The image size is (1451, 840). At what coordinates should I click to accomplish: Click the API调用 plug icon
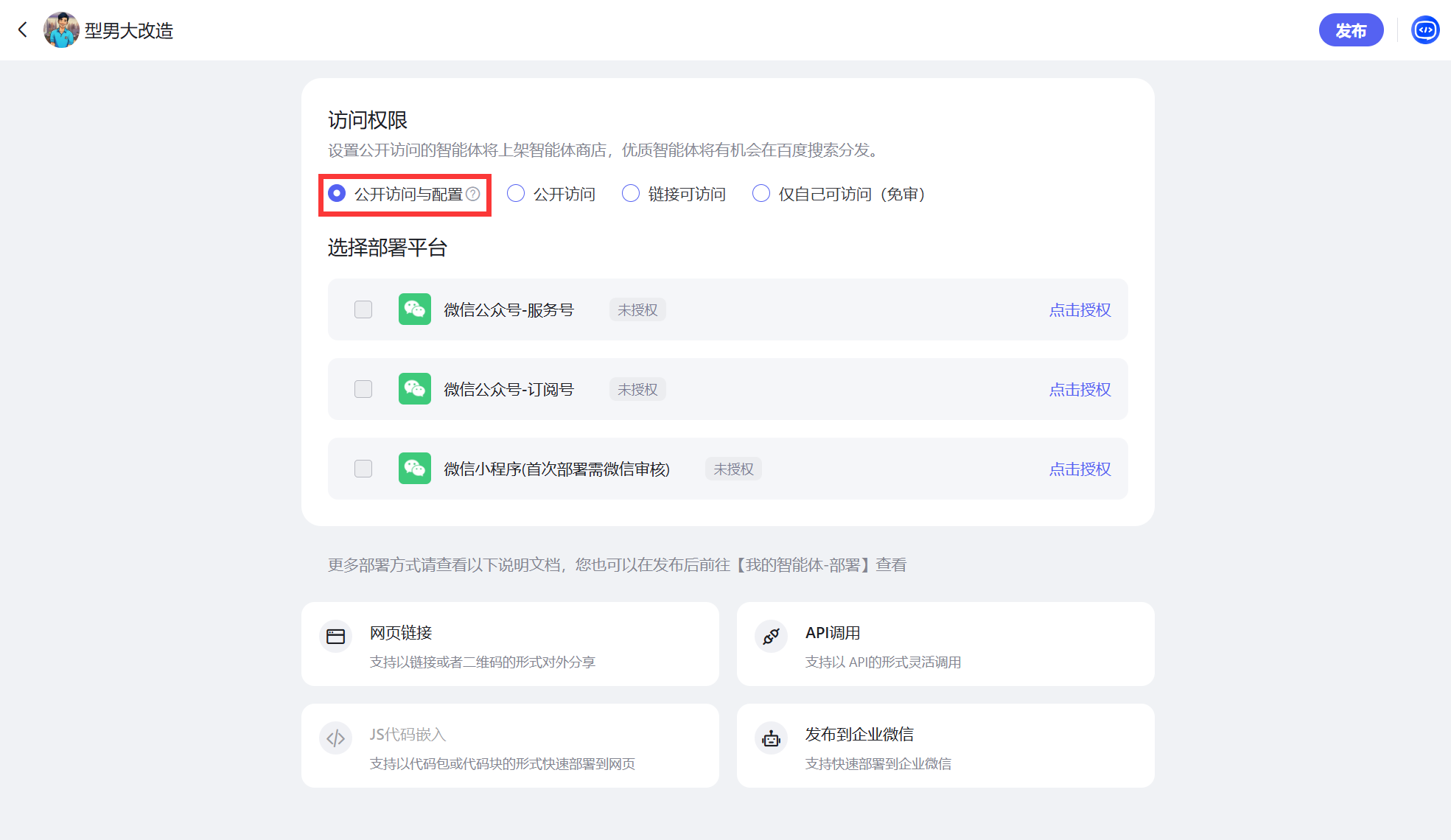pos(771,636)
